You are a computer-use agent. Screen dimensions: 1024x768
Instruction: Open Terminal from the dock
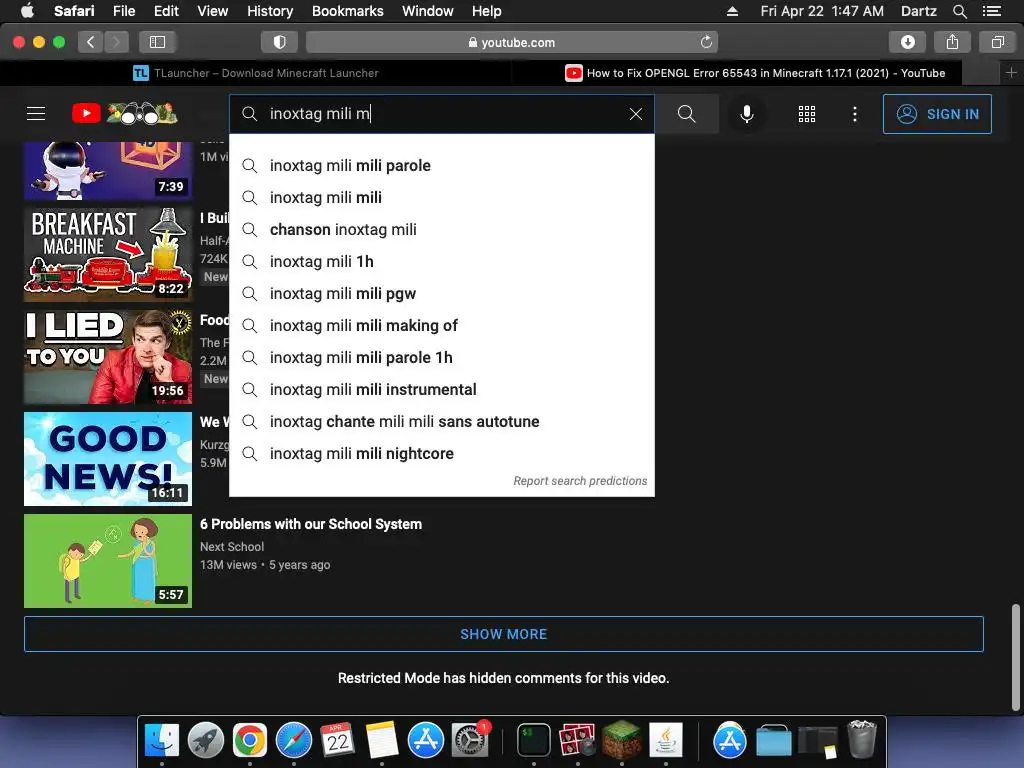coord(534,740)
